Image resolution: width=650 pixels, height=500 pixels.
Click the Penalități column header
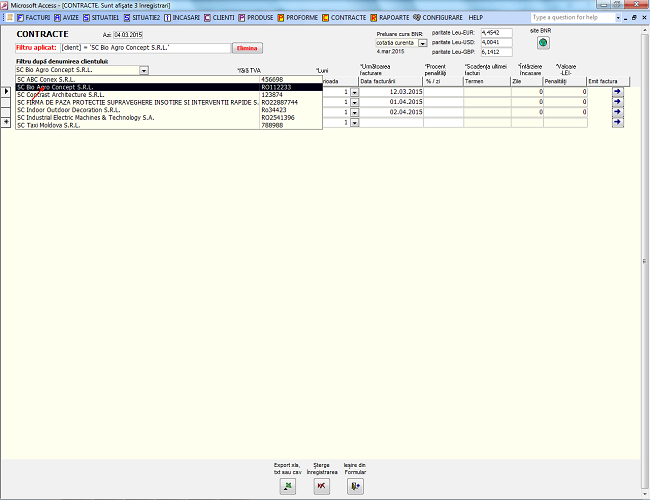coord(565,82)
